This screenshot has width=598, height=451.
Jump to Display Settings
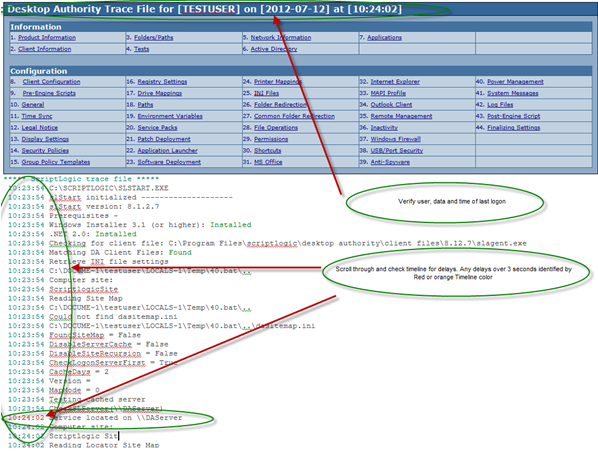(45, 139)
